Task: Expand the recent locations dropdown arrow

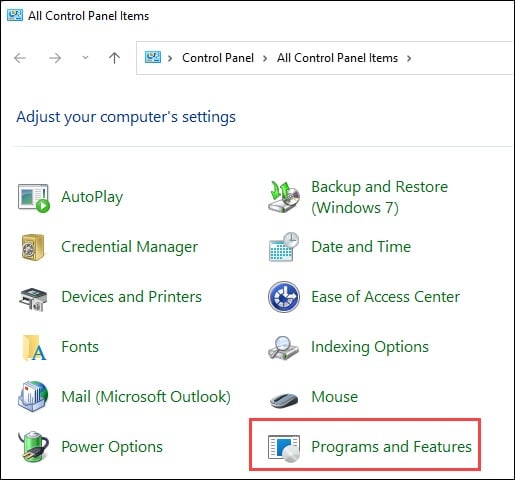Action: click(x=85, y=58)
